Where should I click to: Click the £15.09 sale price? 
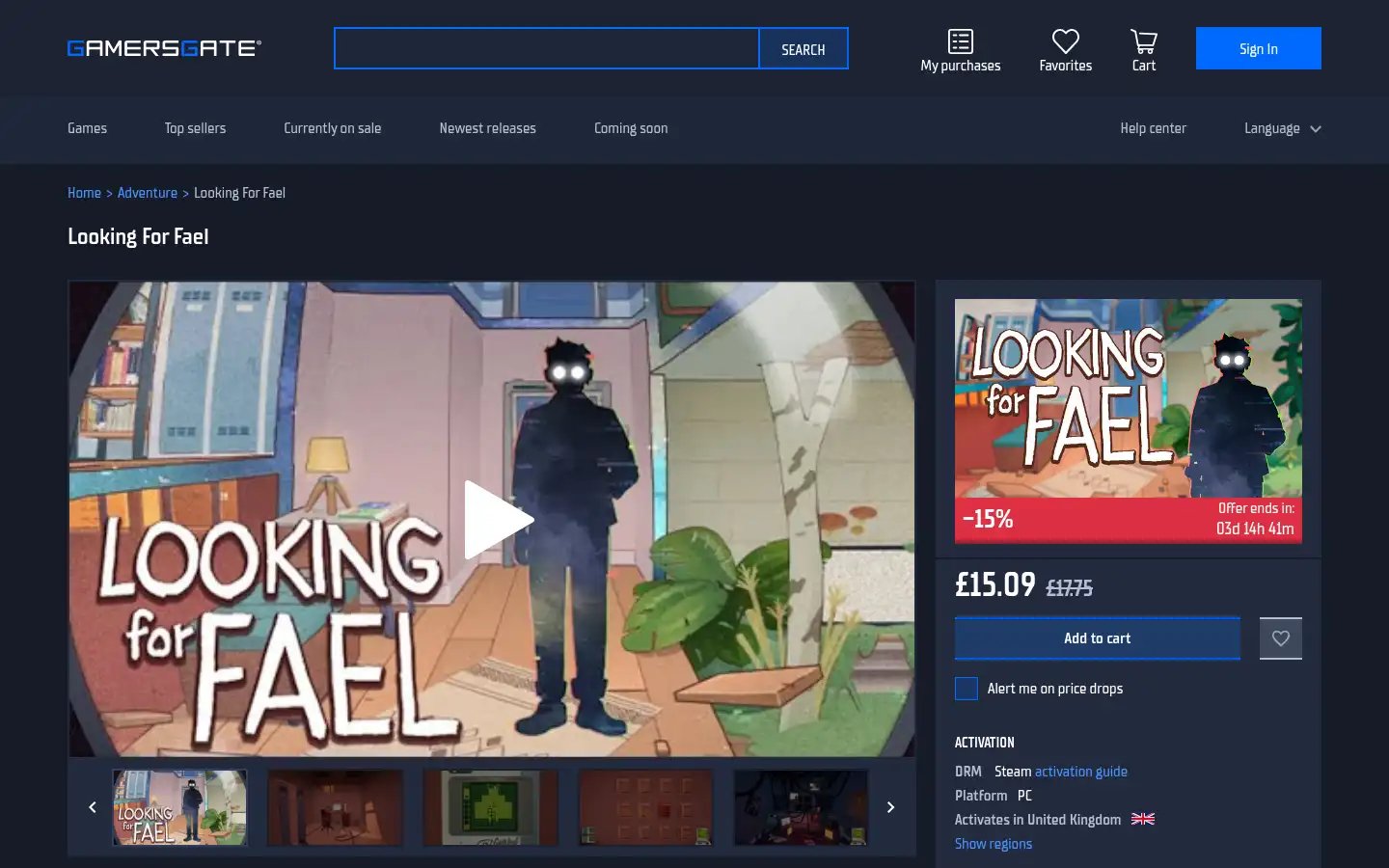point(995,584)
